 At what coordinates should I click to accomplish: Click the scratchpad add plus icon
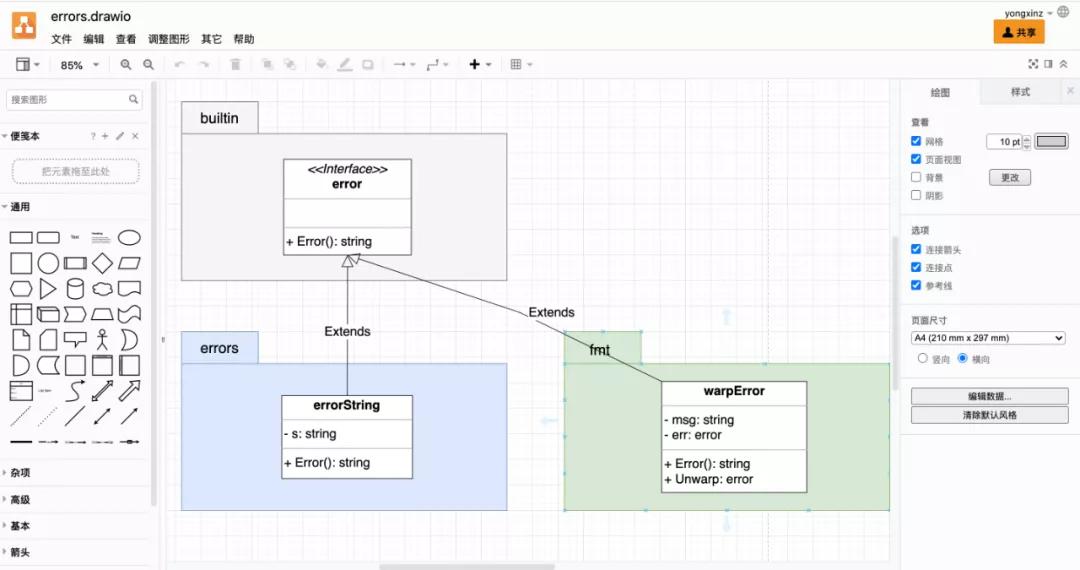click(105, 136)
